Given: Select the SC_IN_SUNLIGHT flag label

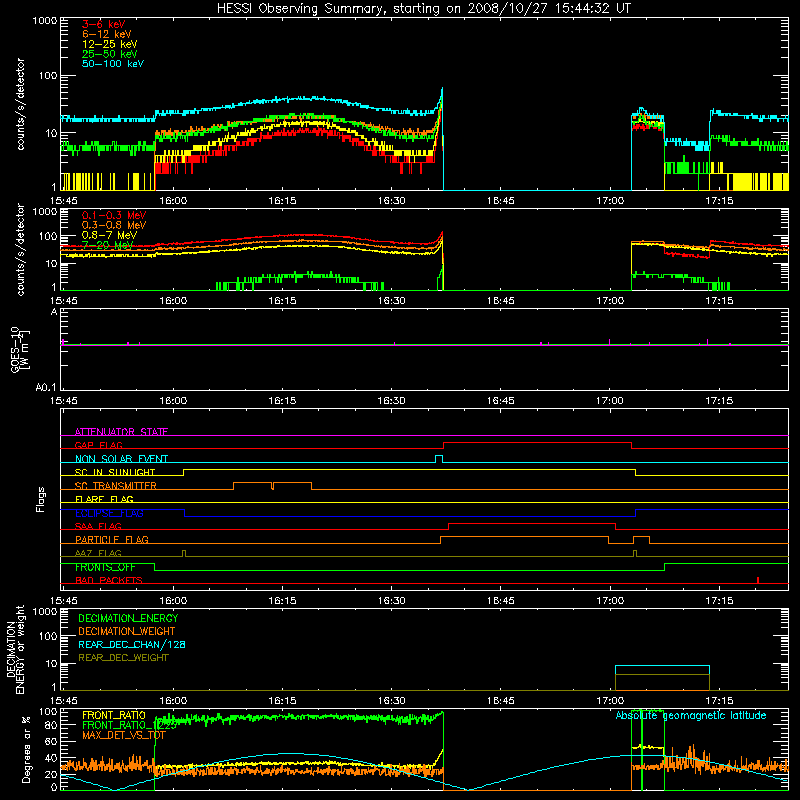Looking at the screenshot, I should pyautogui.click(x=115, y=472).
